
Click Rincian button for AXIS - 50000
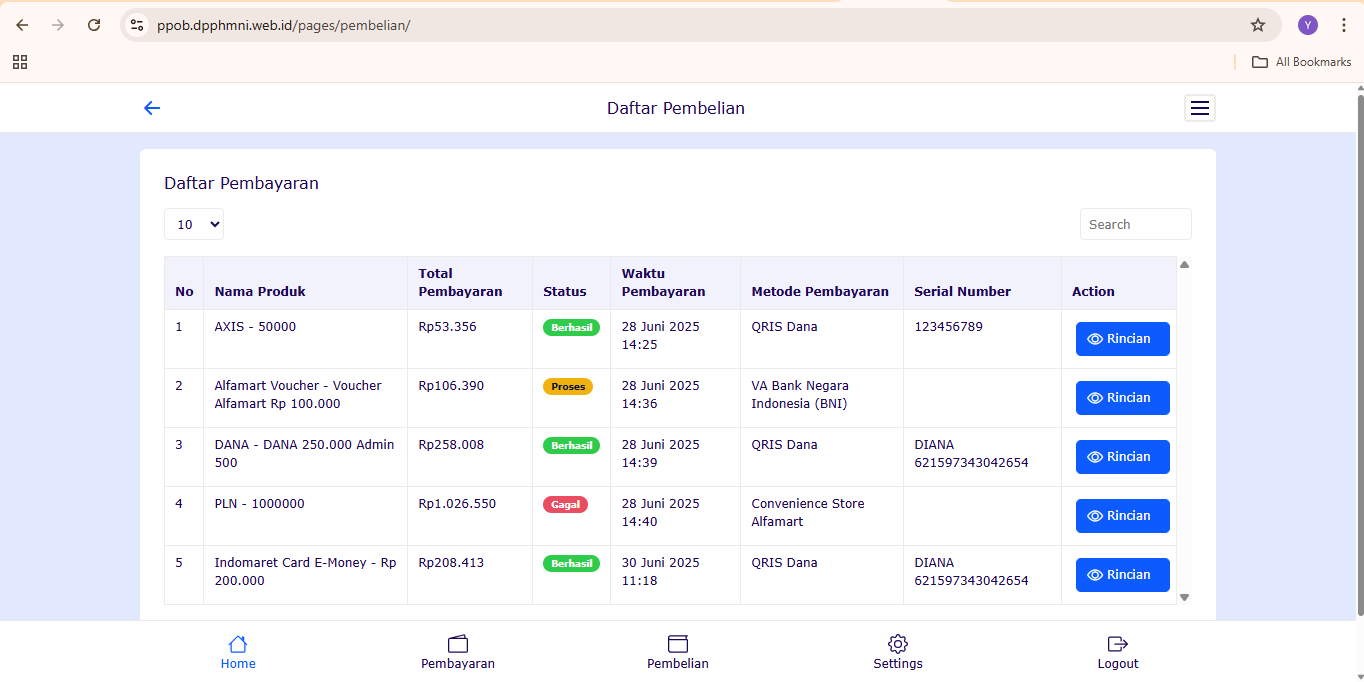point(1122,339)
